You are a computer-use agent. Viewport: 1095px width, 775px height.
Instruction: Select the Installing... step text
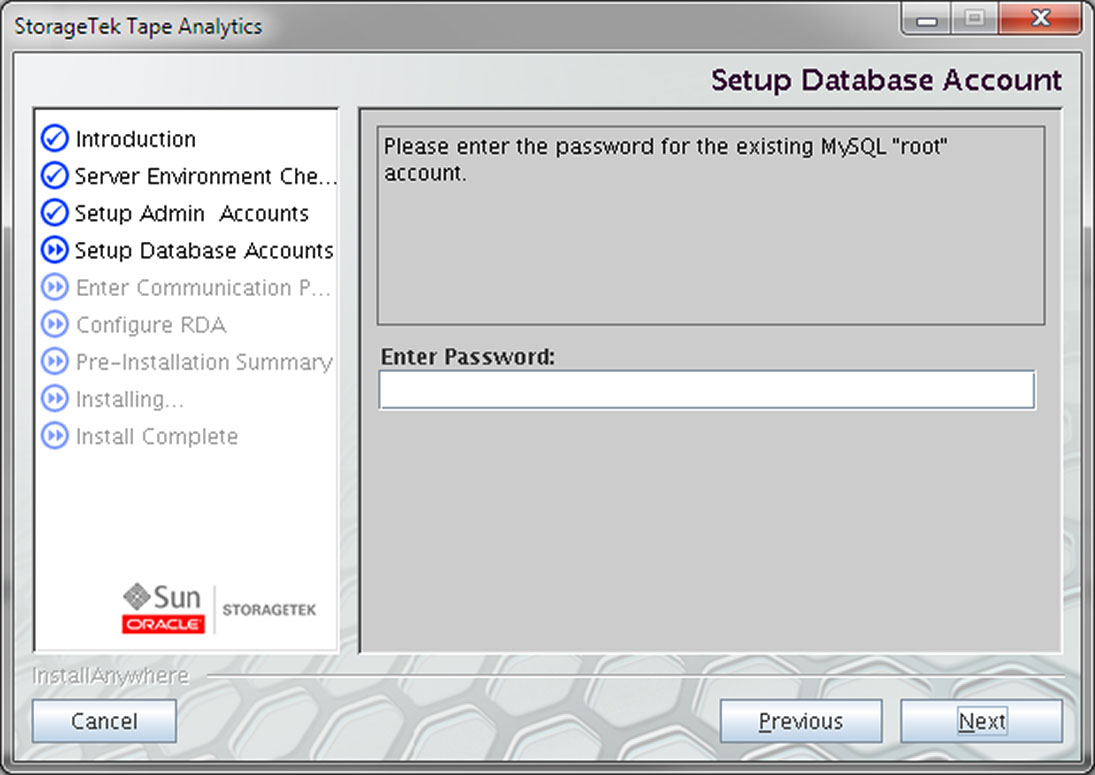tap(130, 399)
